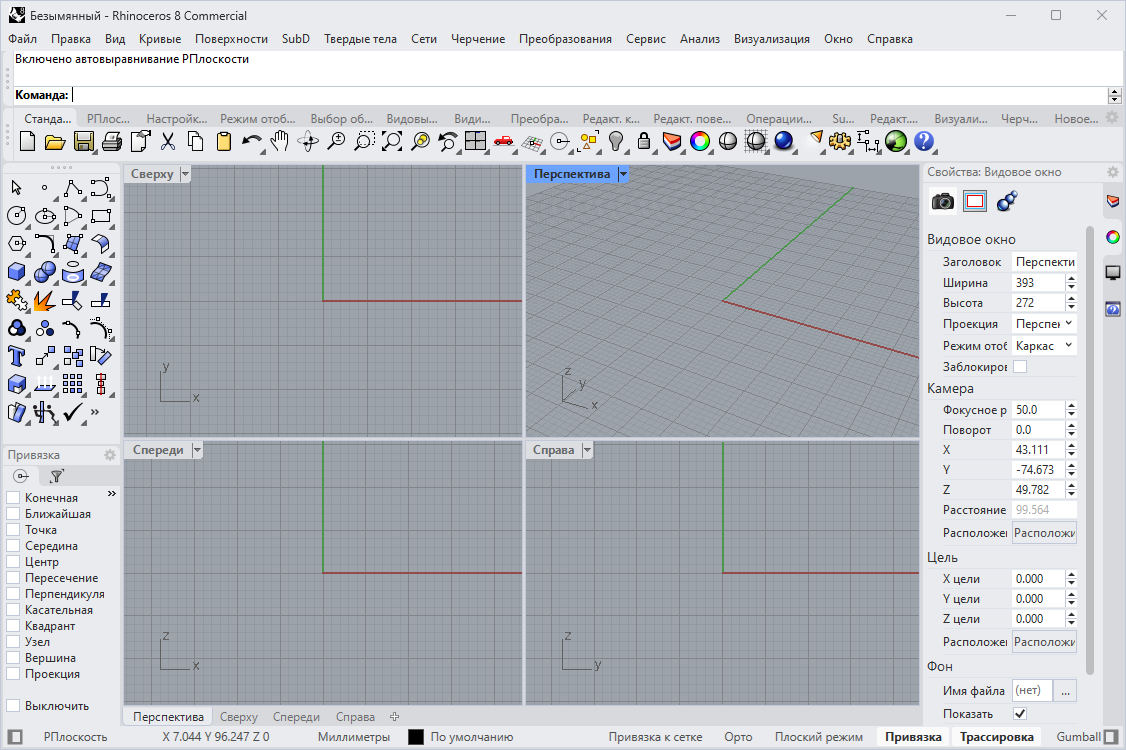Switch to the Сверху viewport tab at bottom
The width and height of the screenshot is (1126, 750).
coord(238,717)
